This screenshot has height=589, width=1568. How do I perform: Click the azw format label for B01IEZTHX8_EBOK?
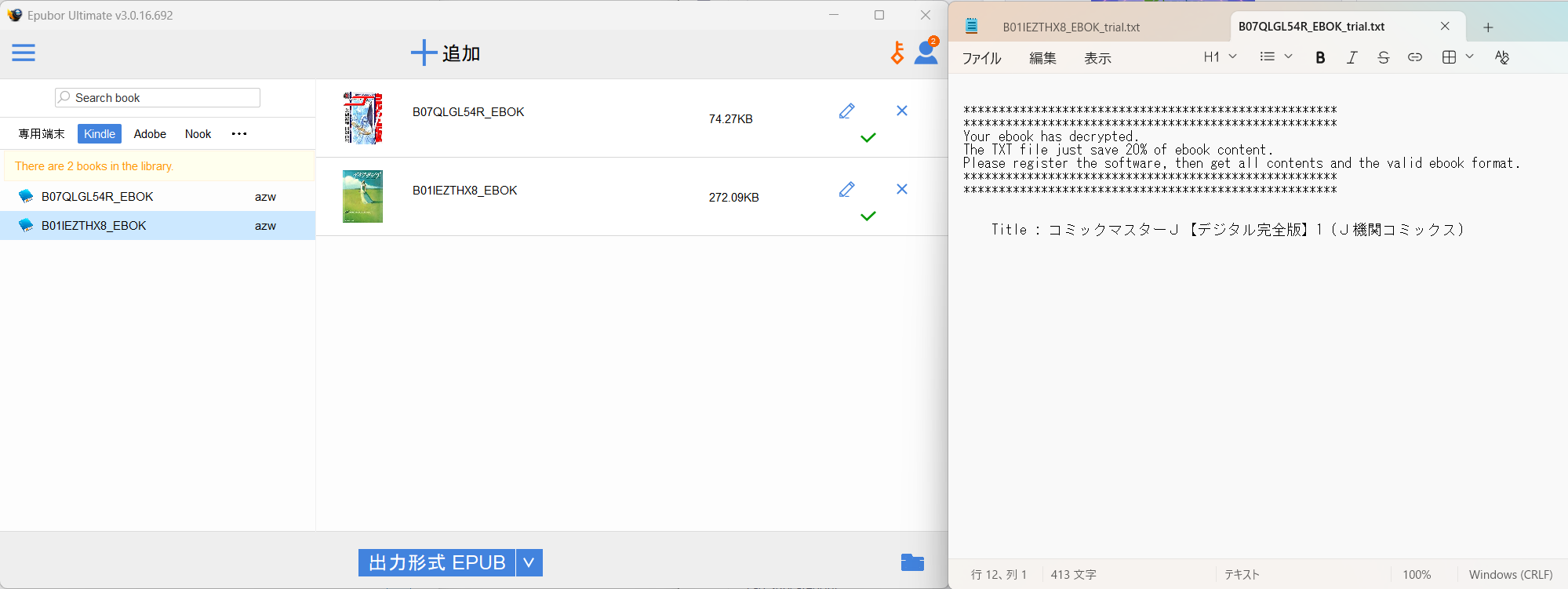point(265,226)
